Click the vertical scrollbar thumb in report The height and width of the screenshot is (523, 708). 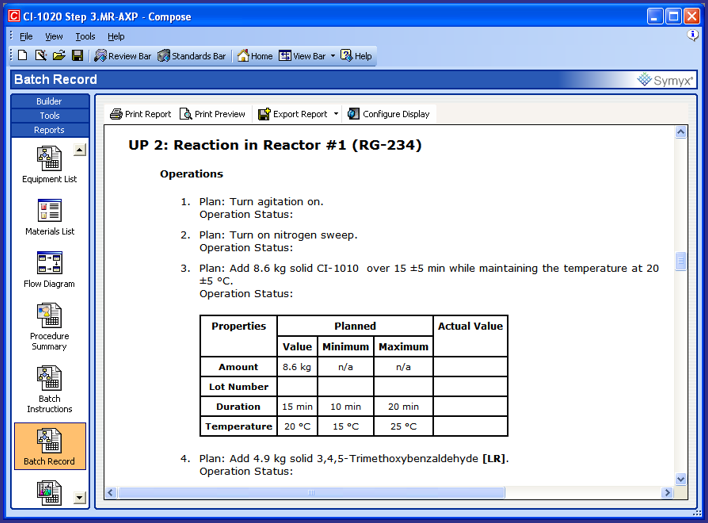[681, 262]
